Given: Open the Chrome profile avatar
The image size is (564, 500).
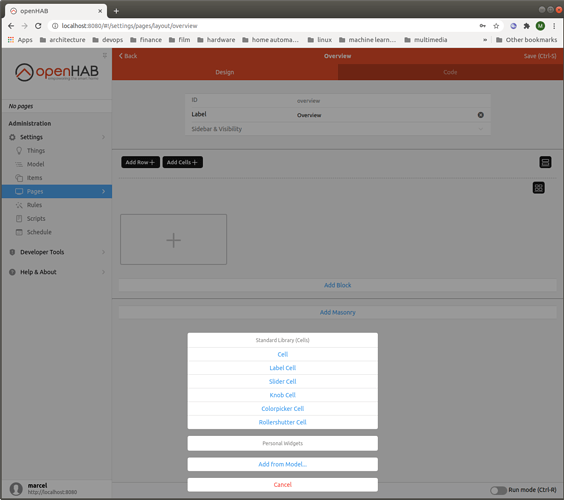Looking at the screenshot, I should 540,26.
